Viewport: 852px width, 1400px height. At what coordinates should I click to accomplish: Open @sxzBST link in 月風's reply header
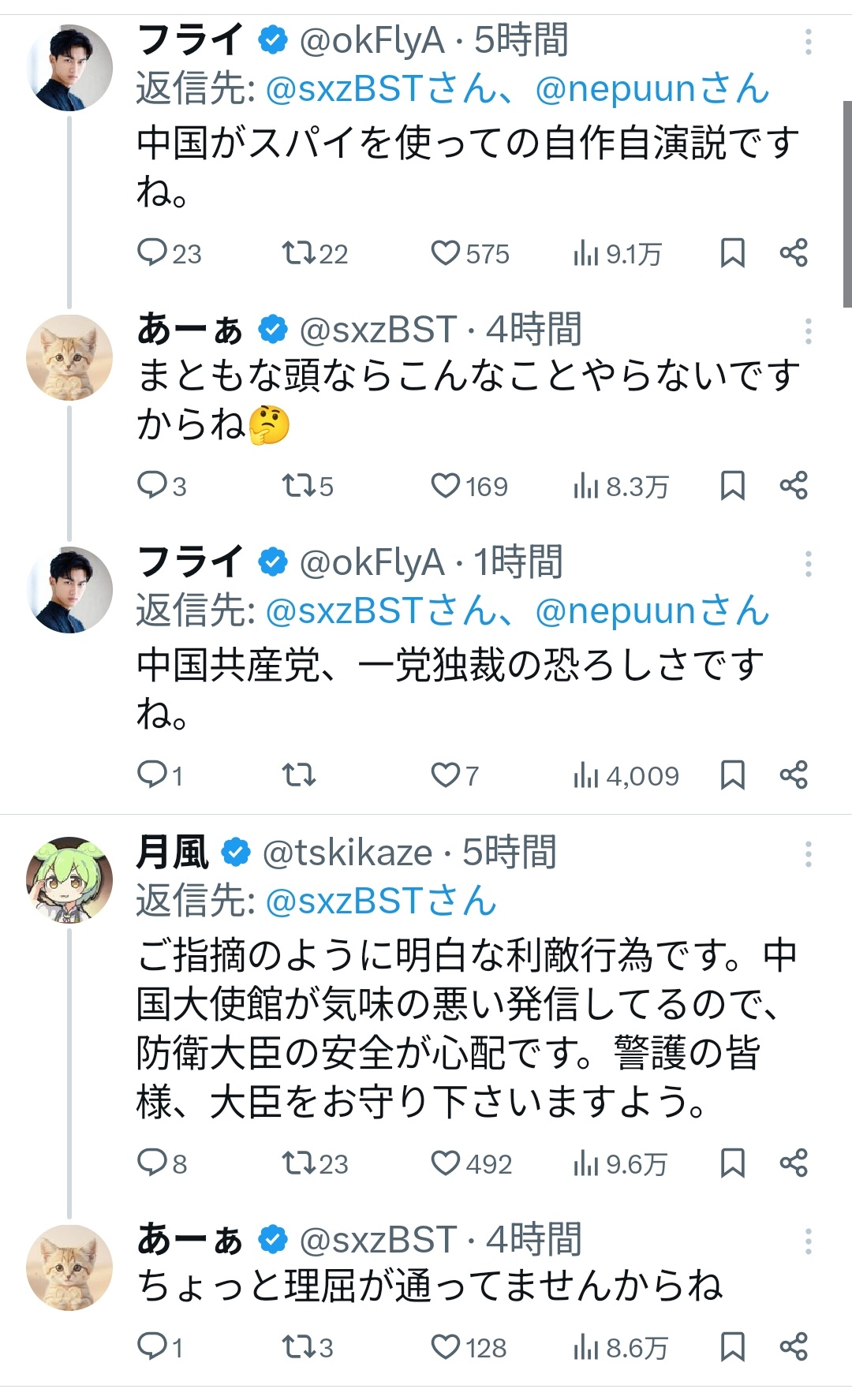pos(380,902)
